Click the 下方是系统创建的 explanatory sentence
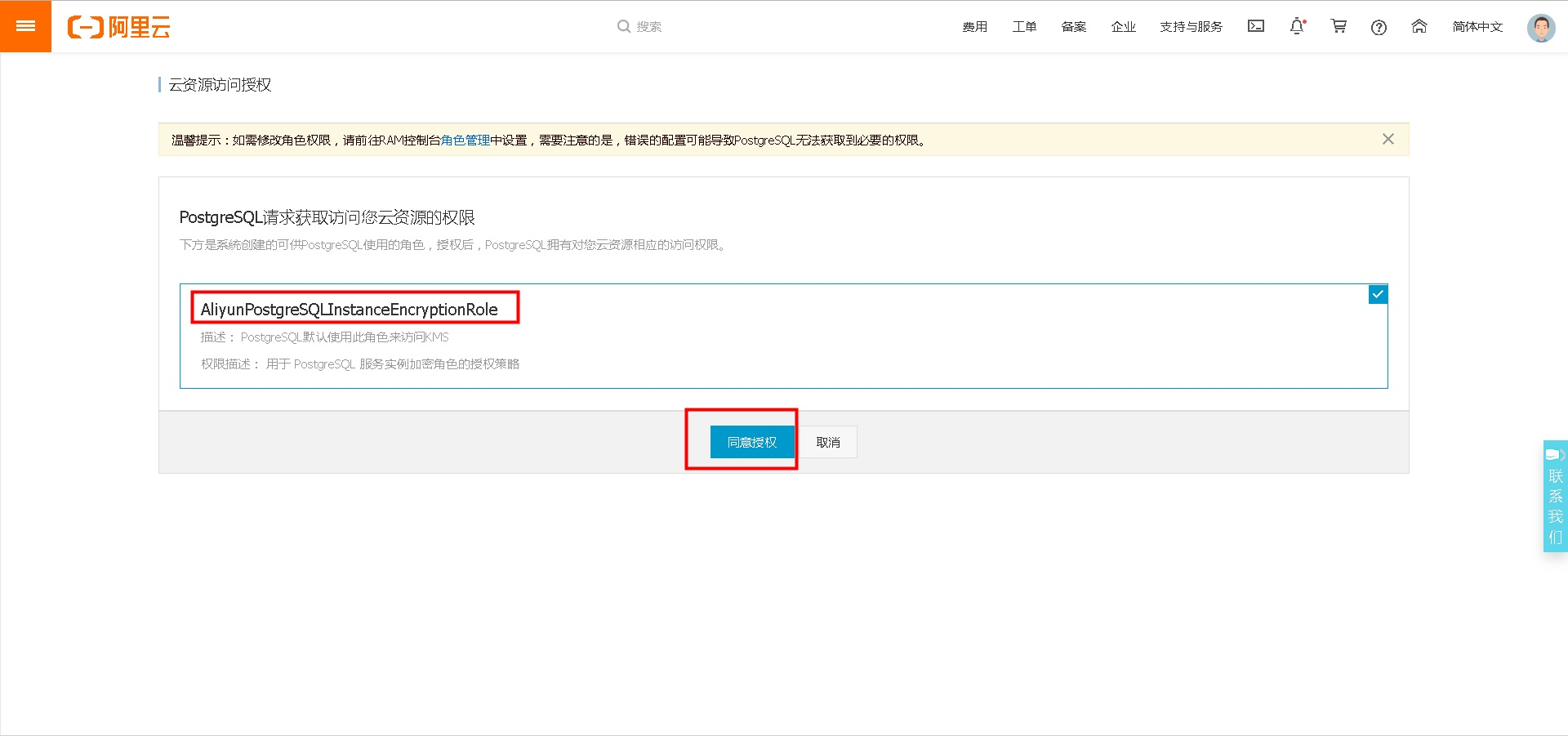The height and width of the screenshot is (736, 1568). coord(453,245)
